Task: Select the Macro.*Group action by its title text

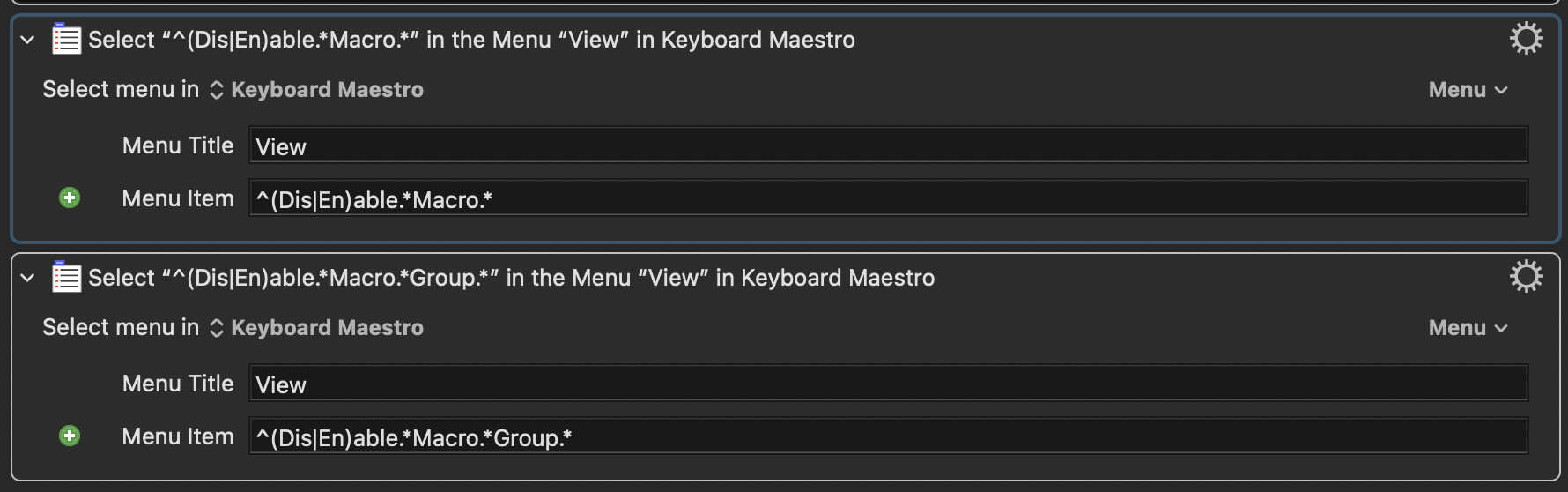Action: (x=511, y=278)
